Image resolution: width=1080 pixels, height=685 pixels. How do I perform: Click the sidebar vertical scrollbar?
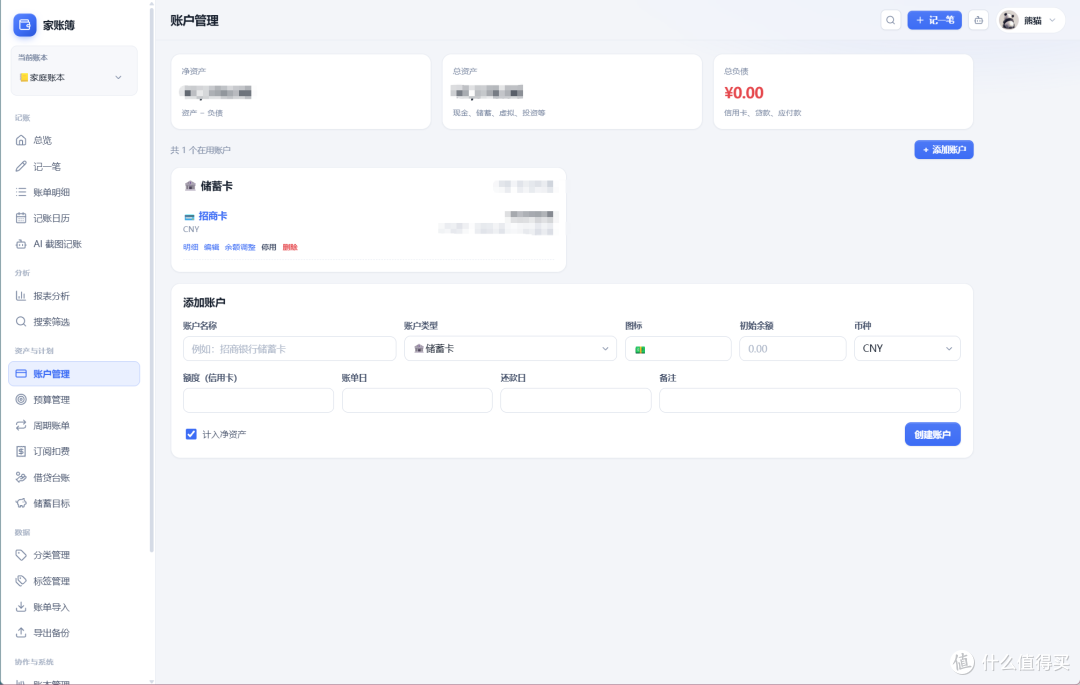(x=152, y=279)
